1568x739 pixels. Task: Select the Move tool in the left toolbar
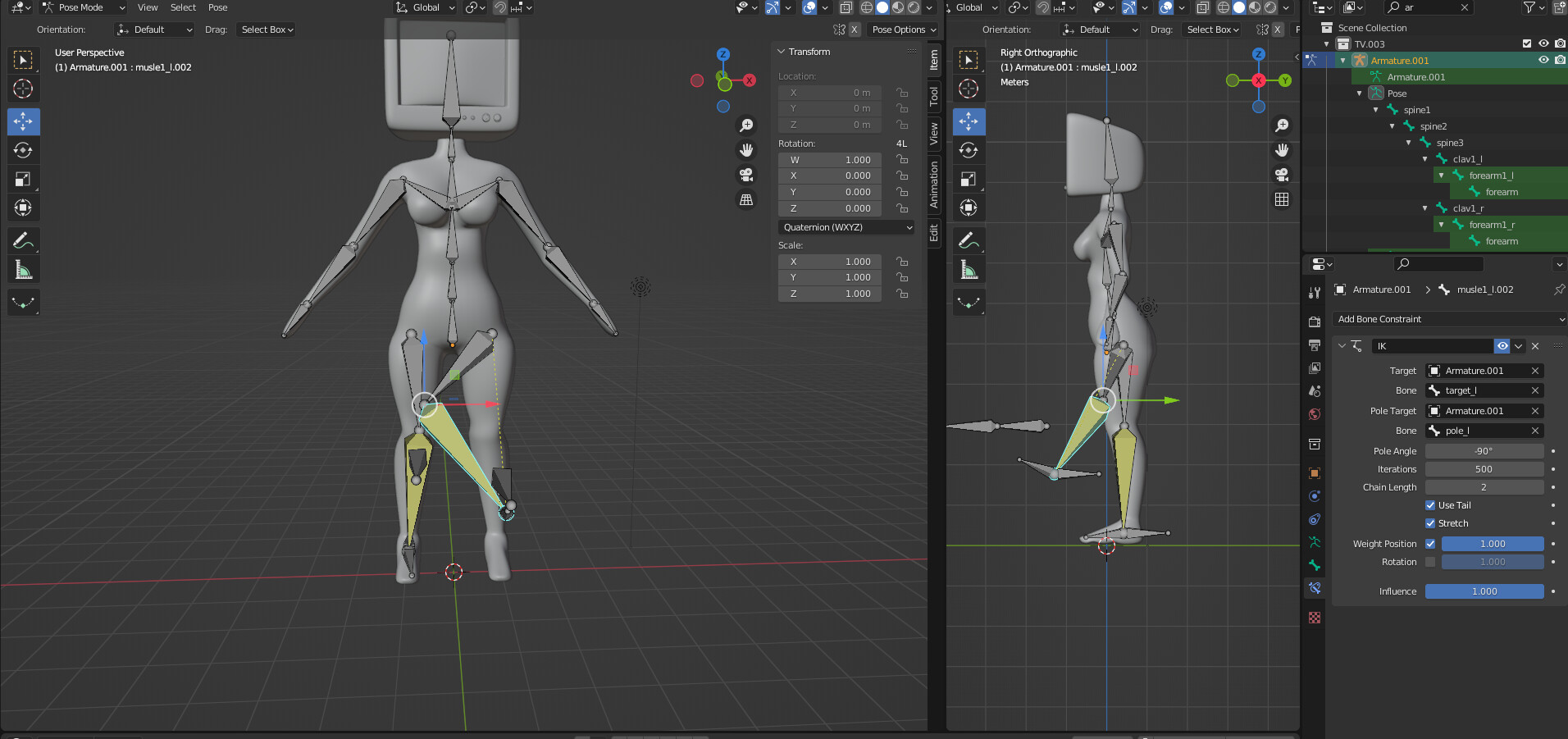23,121
